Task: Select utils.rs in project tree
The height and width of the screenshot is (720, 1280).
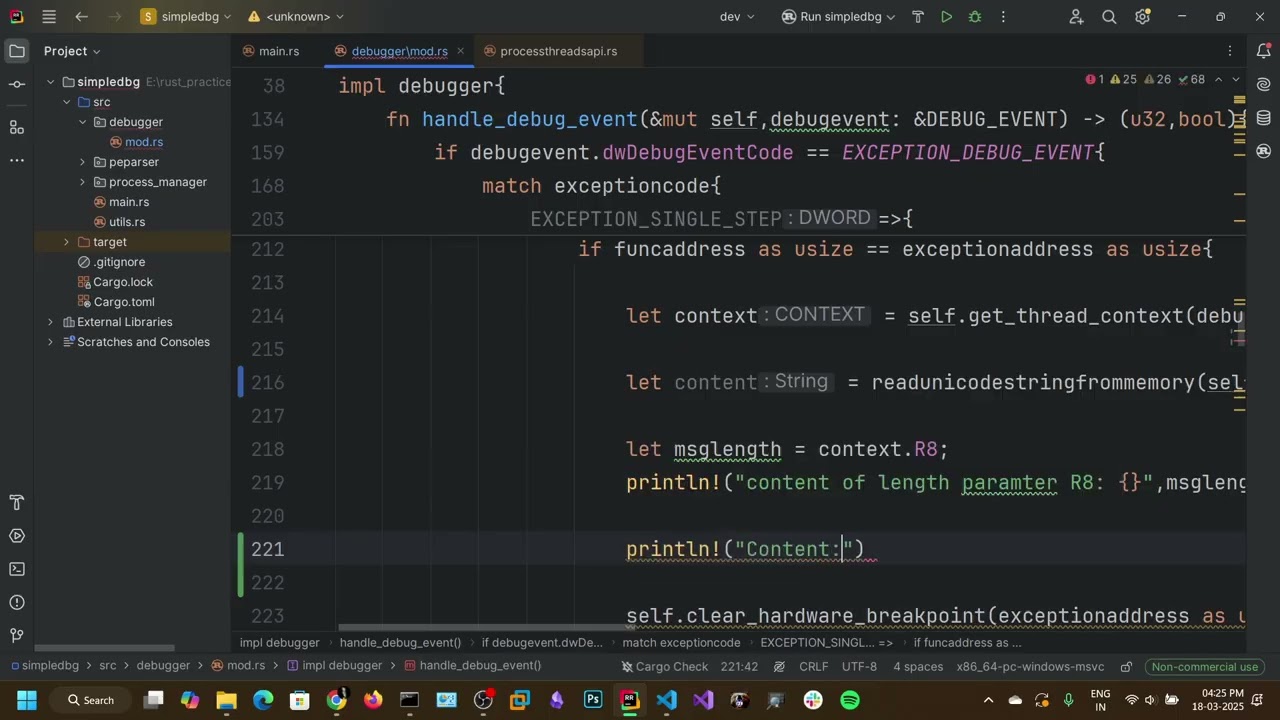Action: [x=127, y=222]
